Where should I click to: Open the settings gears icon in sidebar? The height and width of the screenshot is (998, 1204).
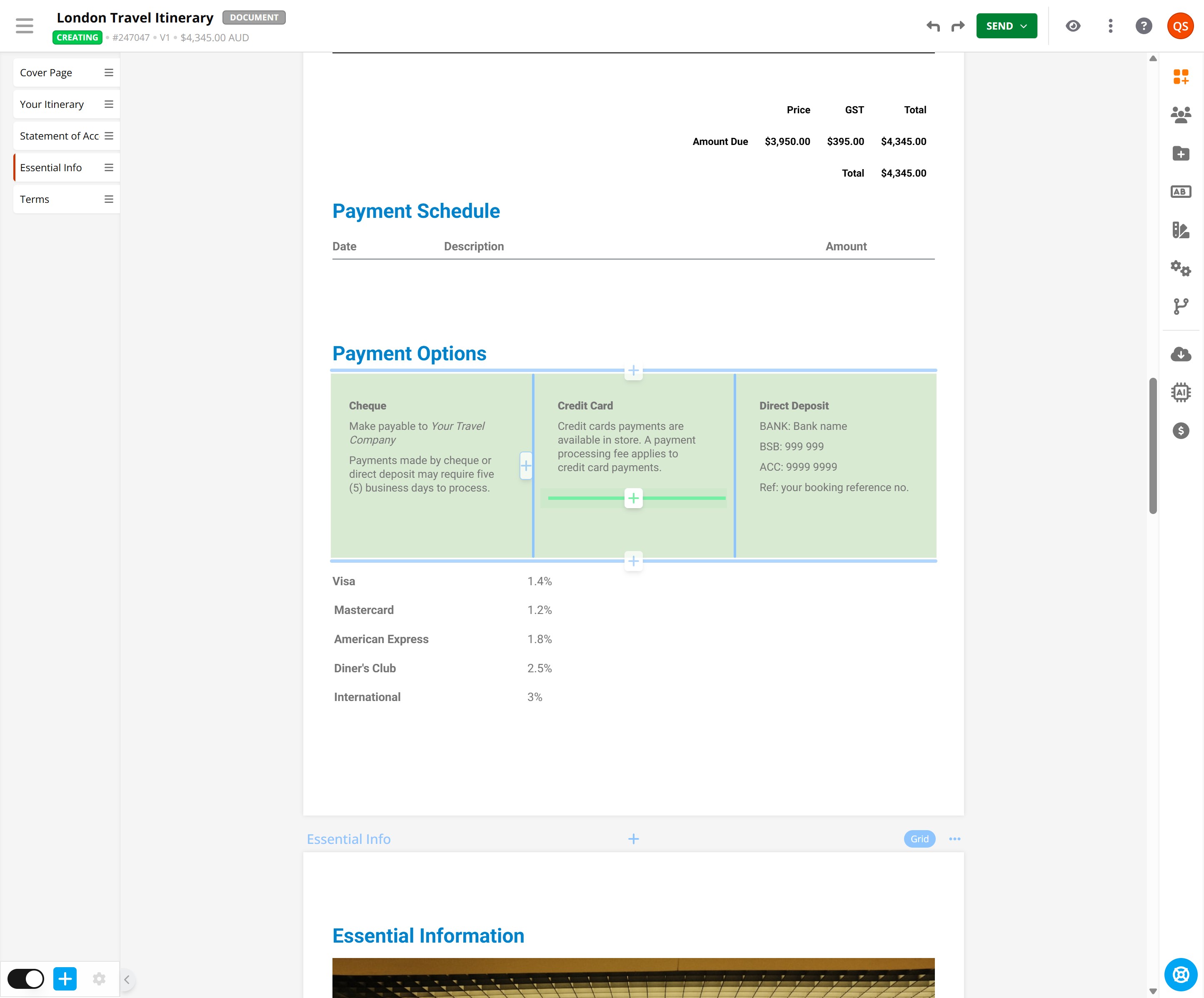1180,268
